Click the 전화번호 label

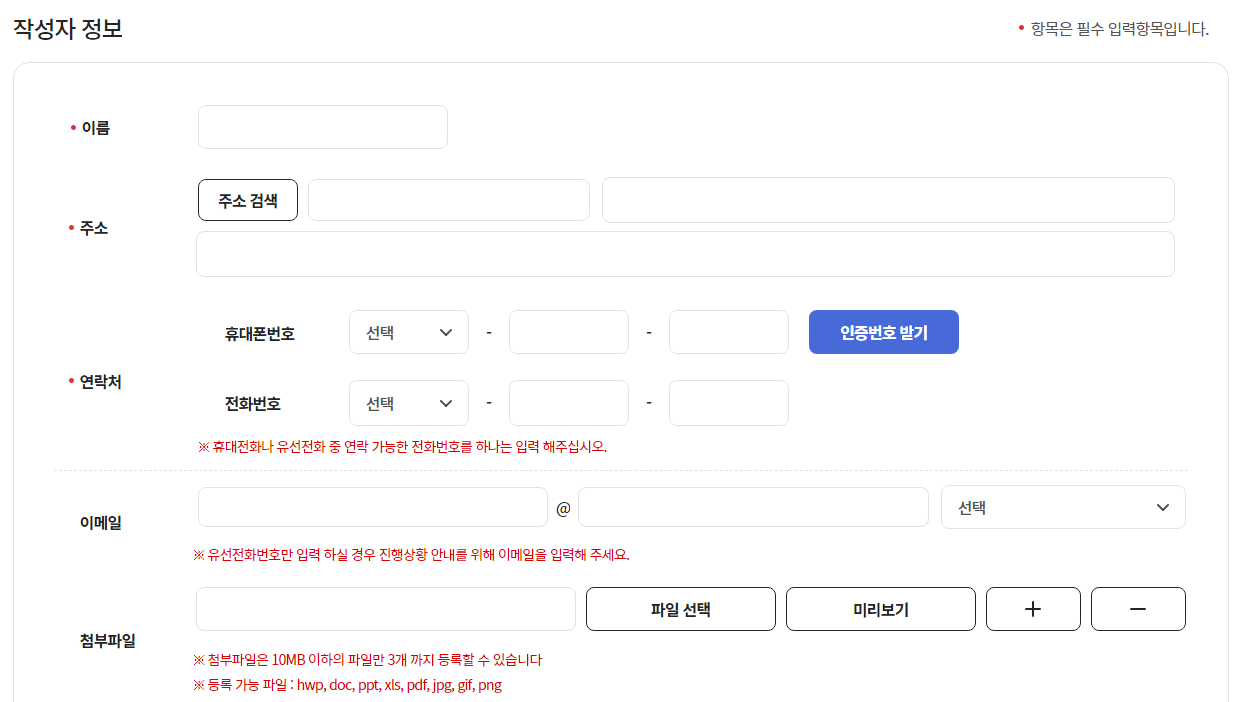tap(253, 404)
